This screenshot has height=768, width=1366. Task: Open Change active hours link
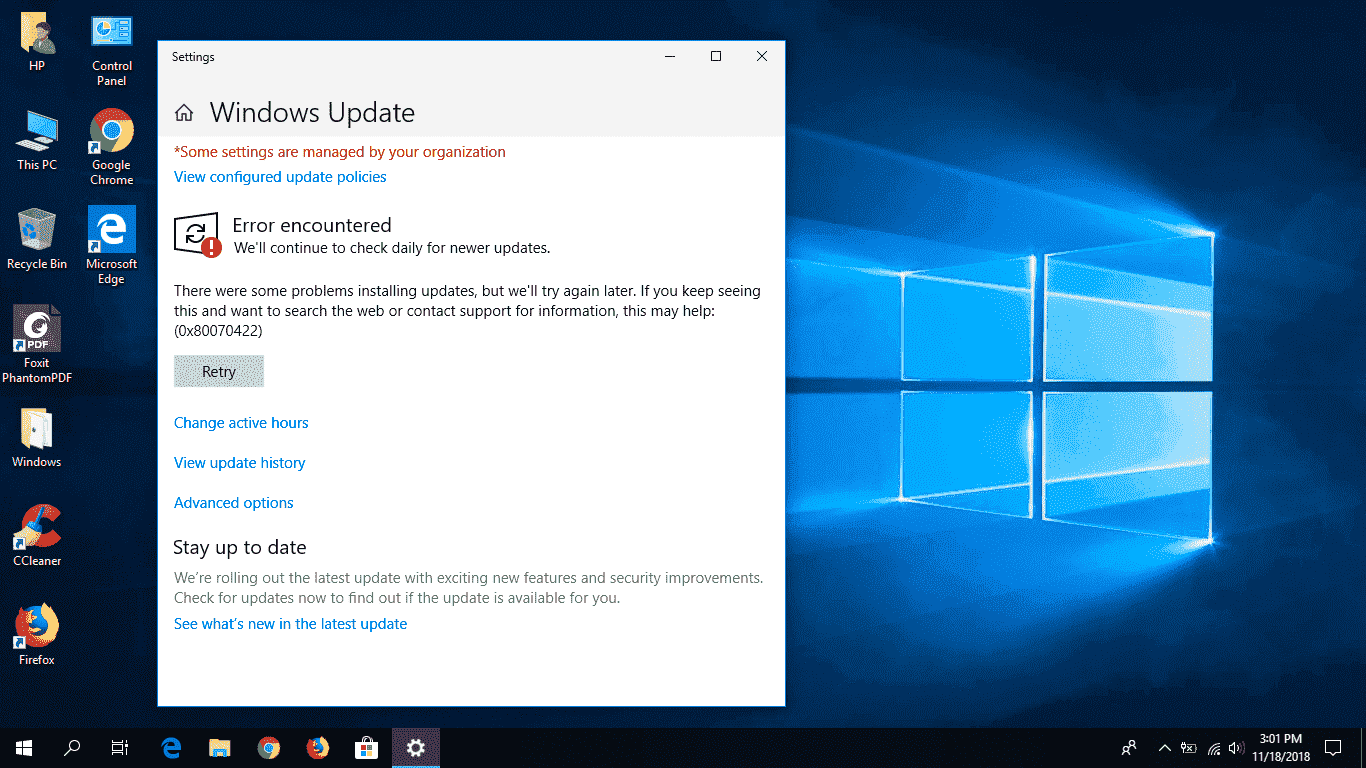point(241,423)
